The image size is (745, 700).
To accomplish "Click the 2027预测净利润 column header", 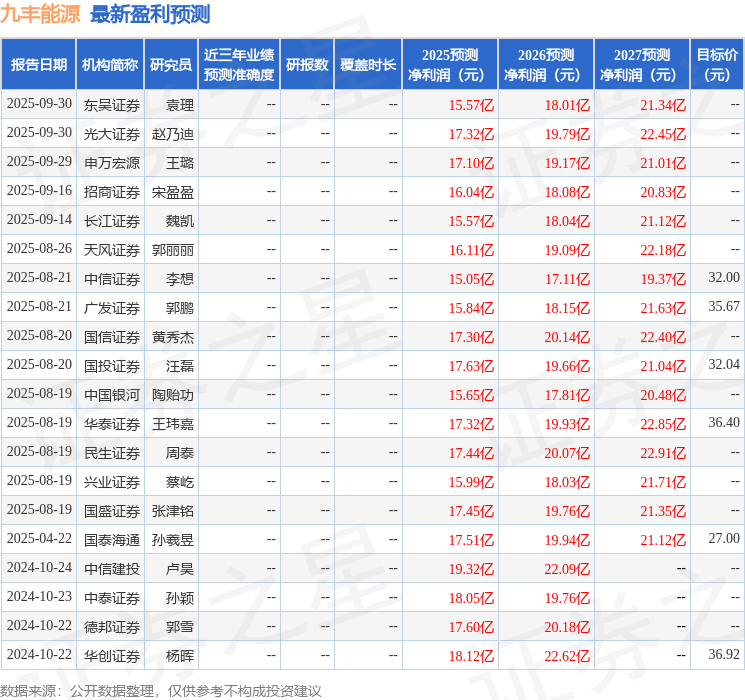I will coord(641,65).
